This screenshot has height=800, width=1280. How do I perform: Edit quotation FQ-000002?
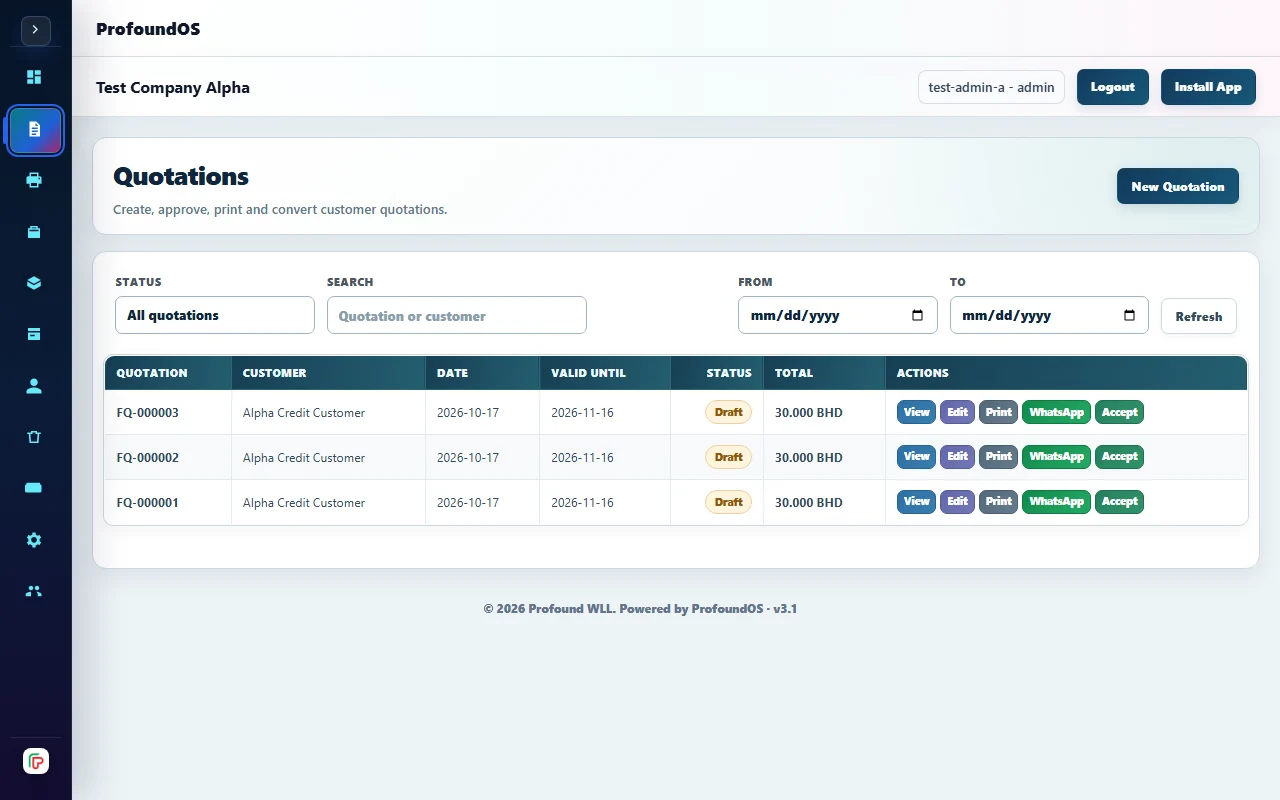pyautogui.click(x=957, y=457)
